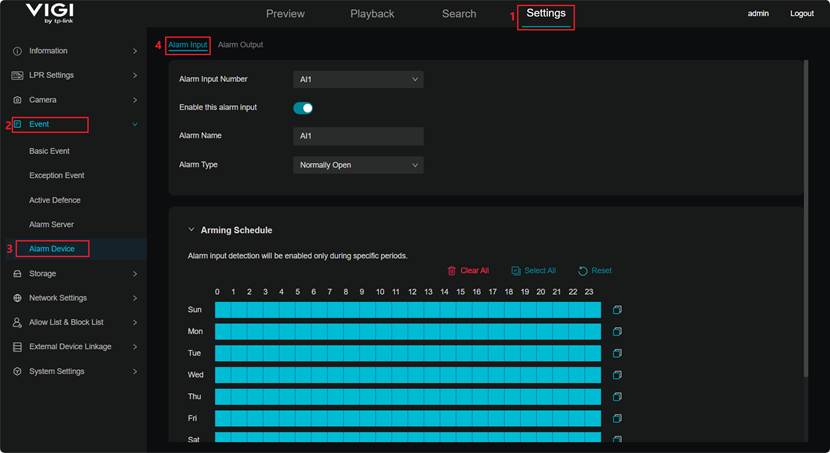Image resolution: width=830 pixels, height=453 pixels.
Task: Open Exception Event submenu item
Action: 57,176
